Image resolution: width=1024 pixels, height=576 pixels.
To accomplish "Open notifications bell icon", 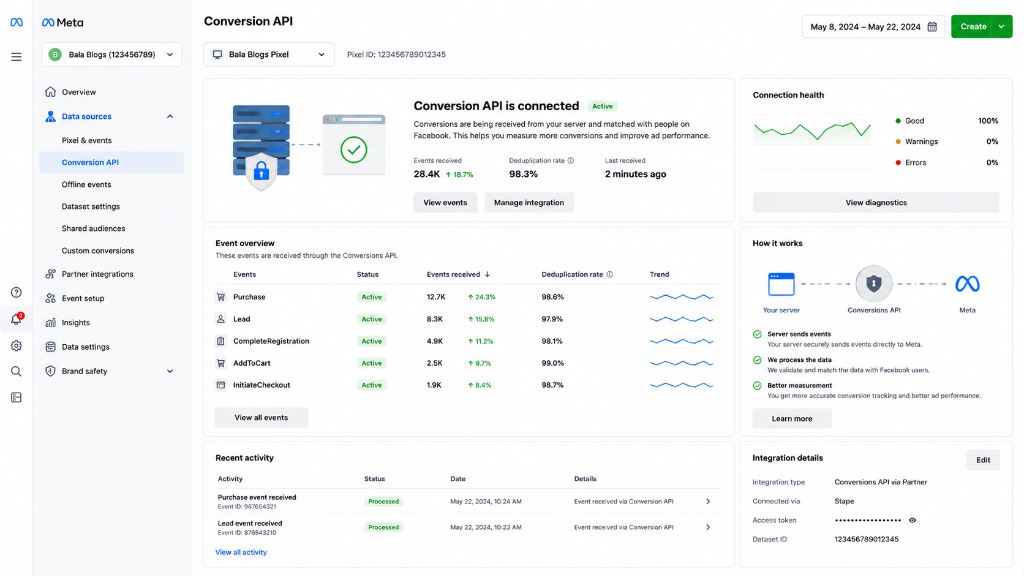I will tap(16, 319).
